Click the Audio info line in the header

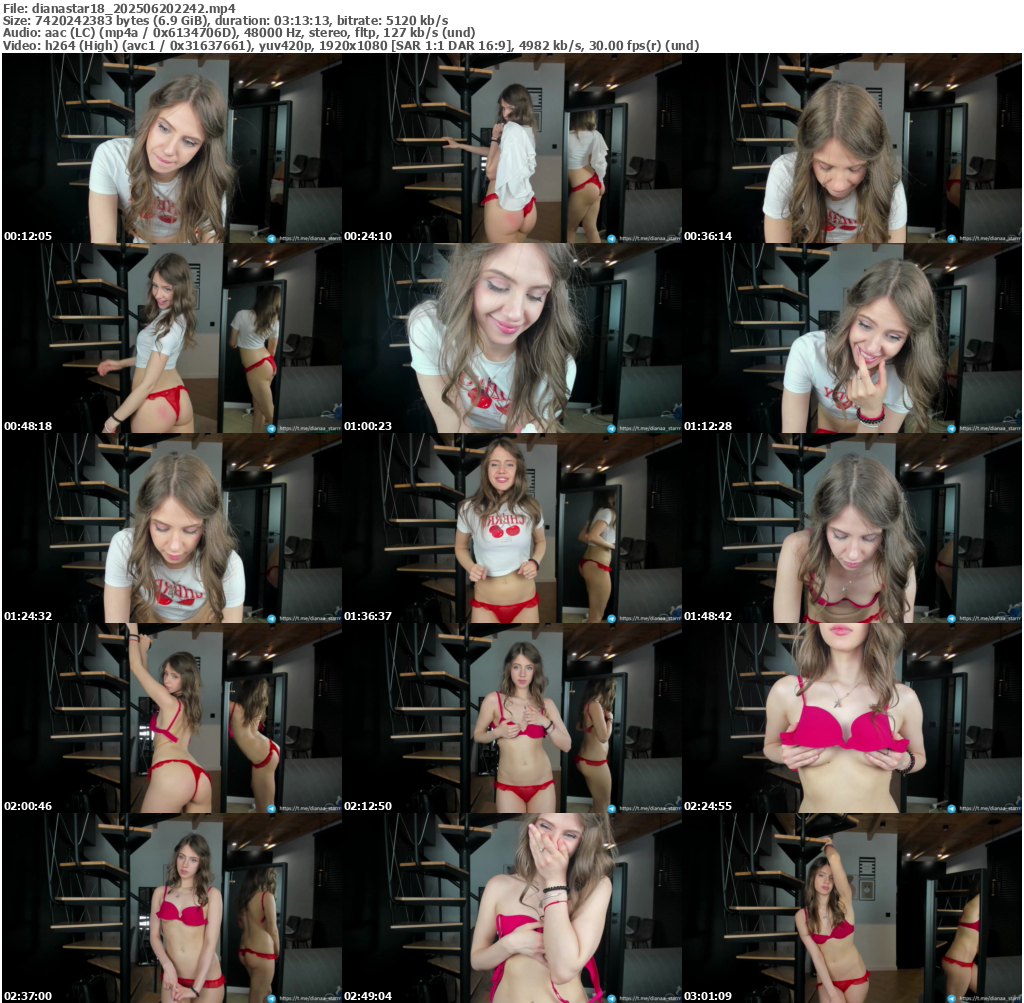click(x=238, y=33)
